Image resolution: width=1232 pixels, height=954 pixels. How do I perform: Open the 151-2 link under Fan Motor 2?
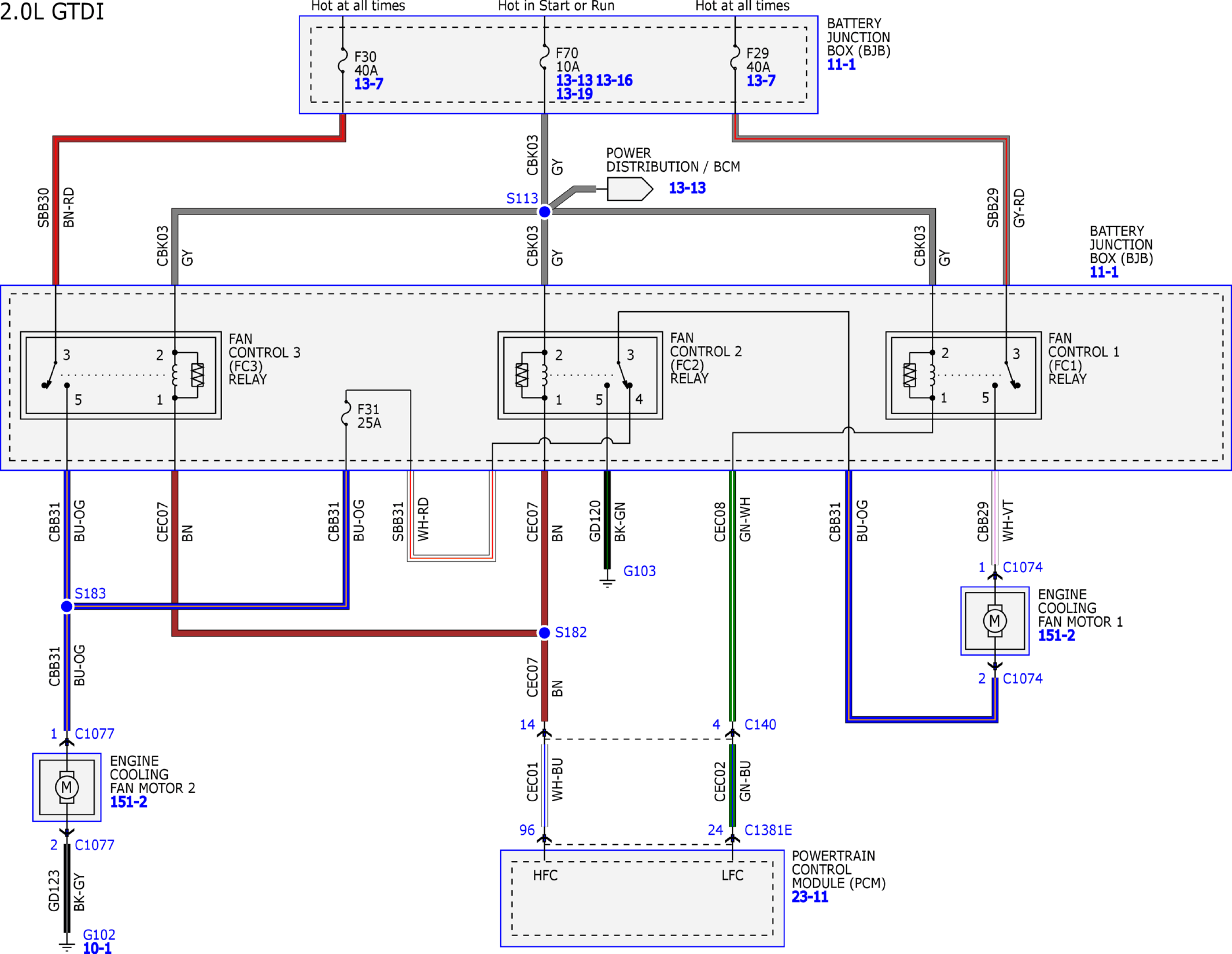(x=128, y=802)
